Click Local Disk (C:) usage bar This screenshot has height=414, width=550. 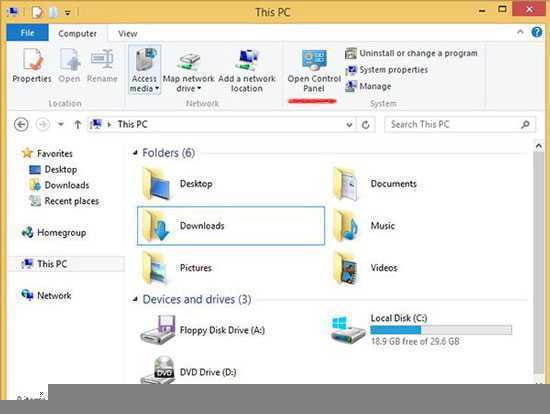[x=441, y=330]
